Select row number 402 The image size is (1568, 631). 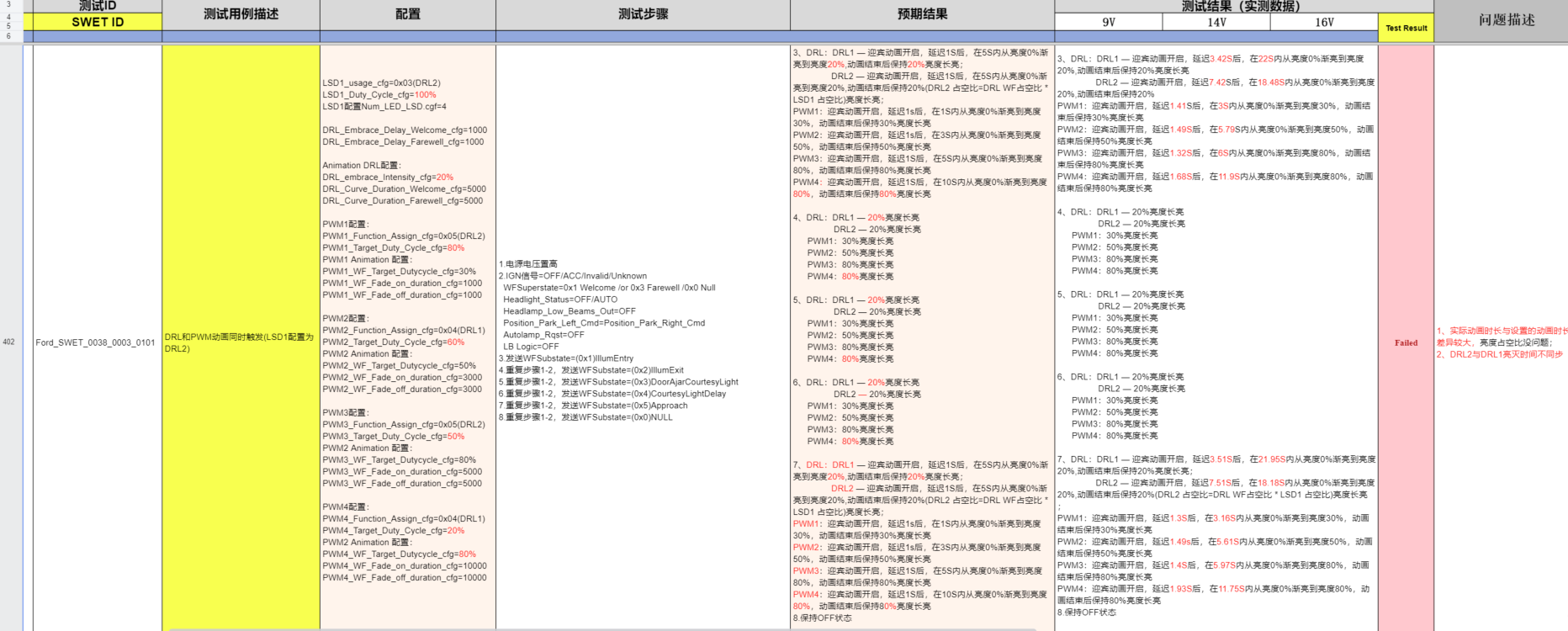[9, 342]
